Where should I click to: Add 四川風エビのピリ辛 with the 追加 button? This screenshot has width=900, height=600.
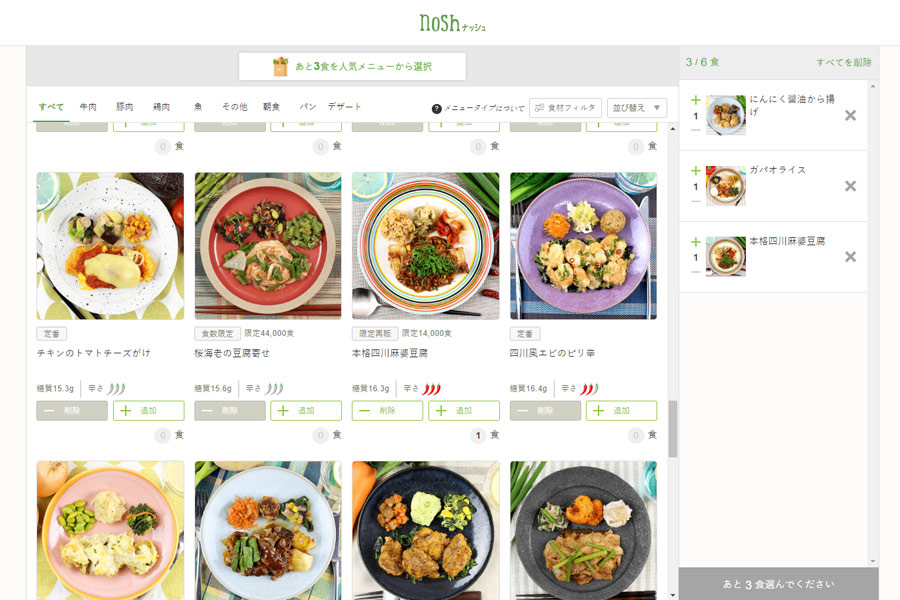tap(621, 411)
